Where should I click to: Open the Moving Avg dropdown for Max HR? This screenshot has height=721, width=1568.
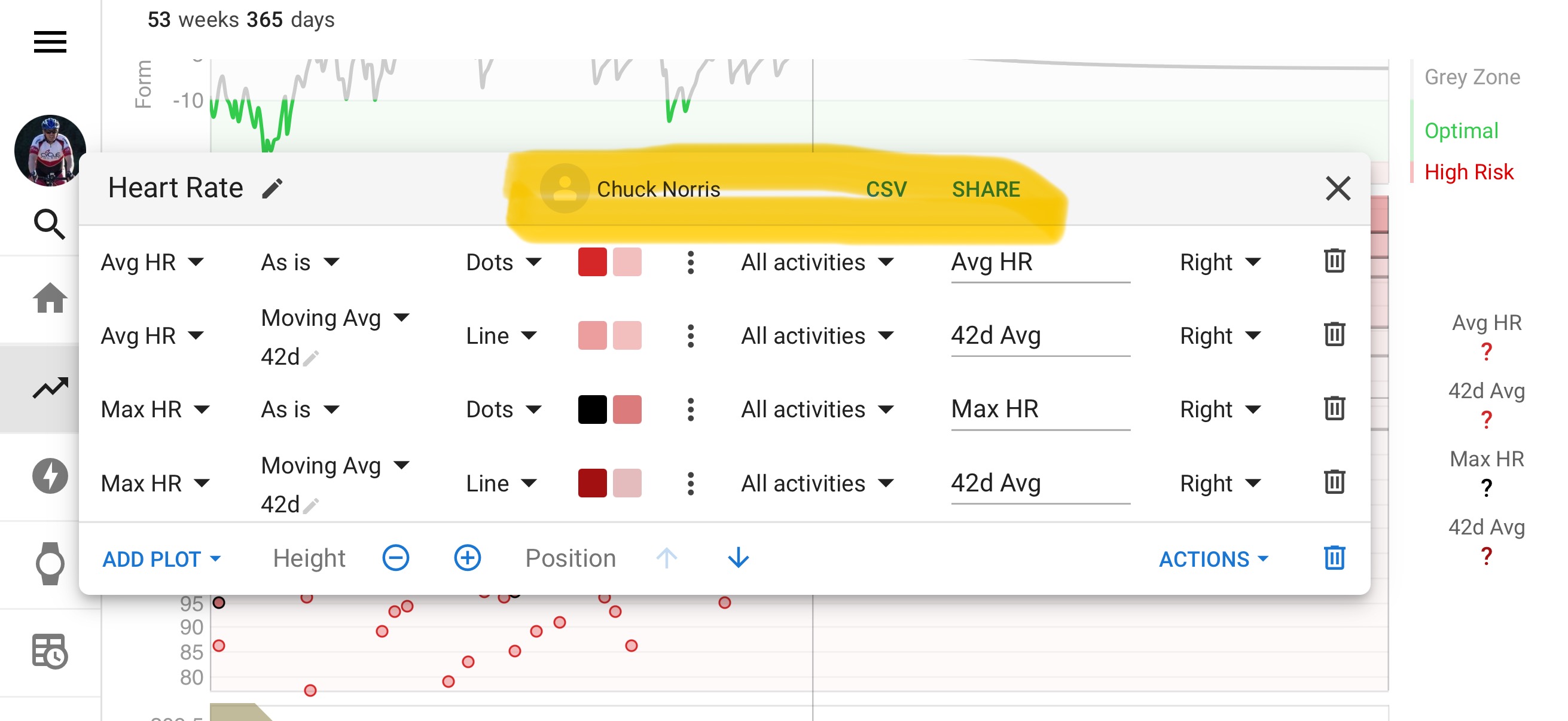pos(335,466)
